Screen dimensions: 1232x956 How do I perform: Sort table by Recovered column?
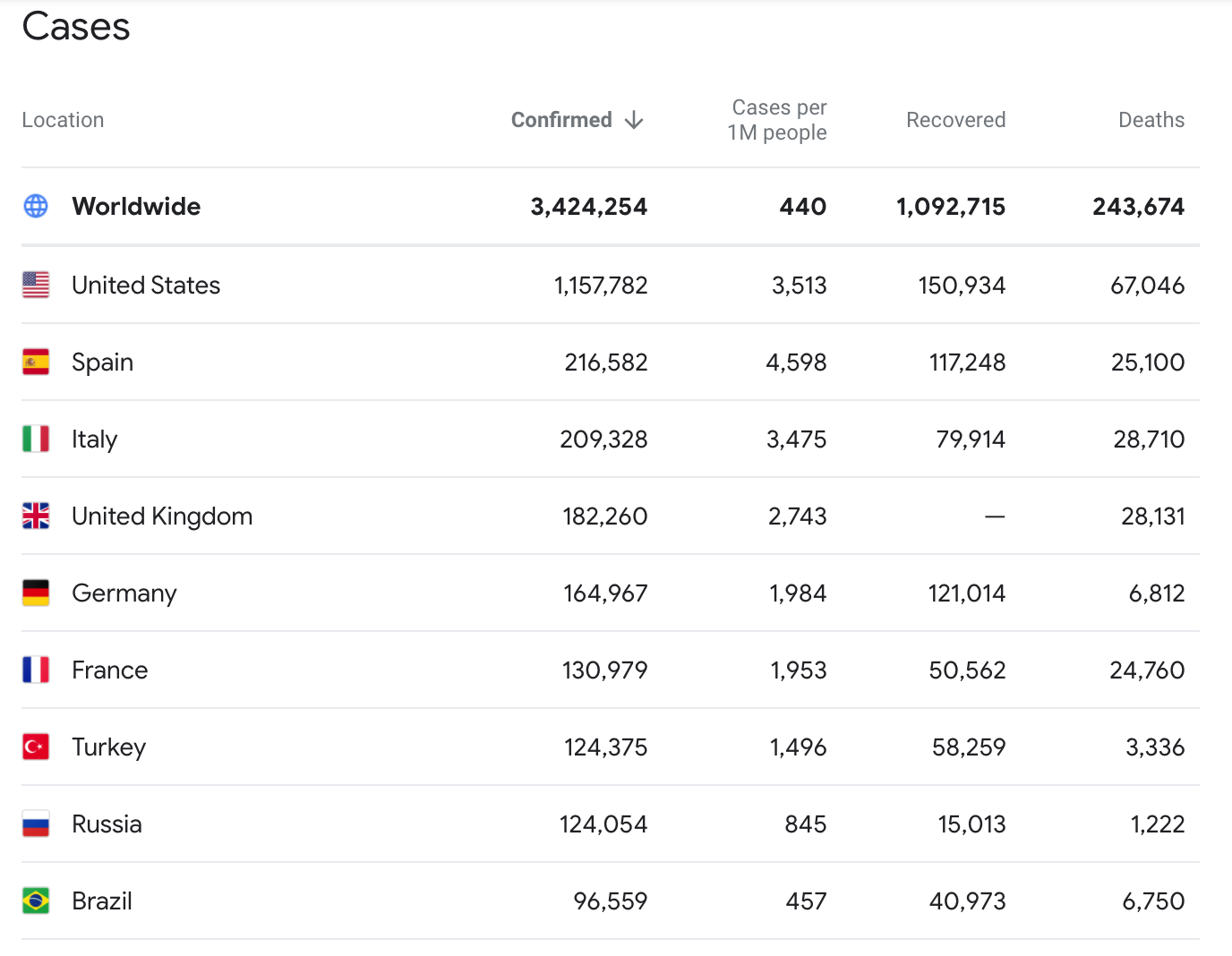955,120
